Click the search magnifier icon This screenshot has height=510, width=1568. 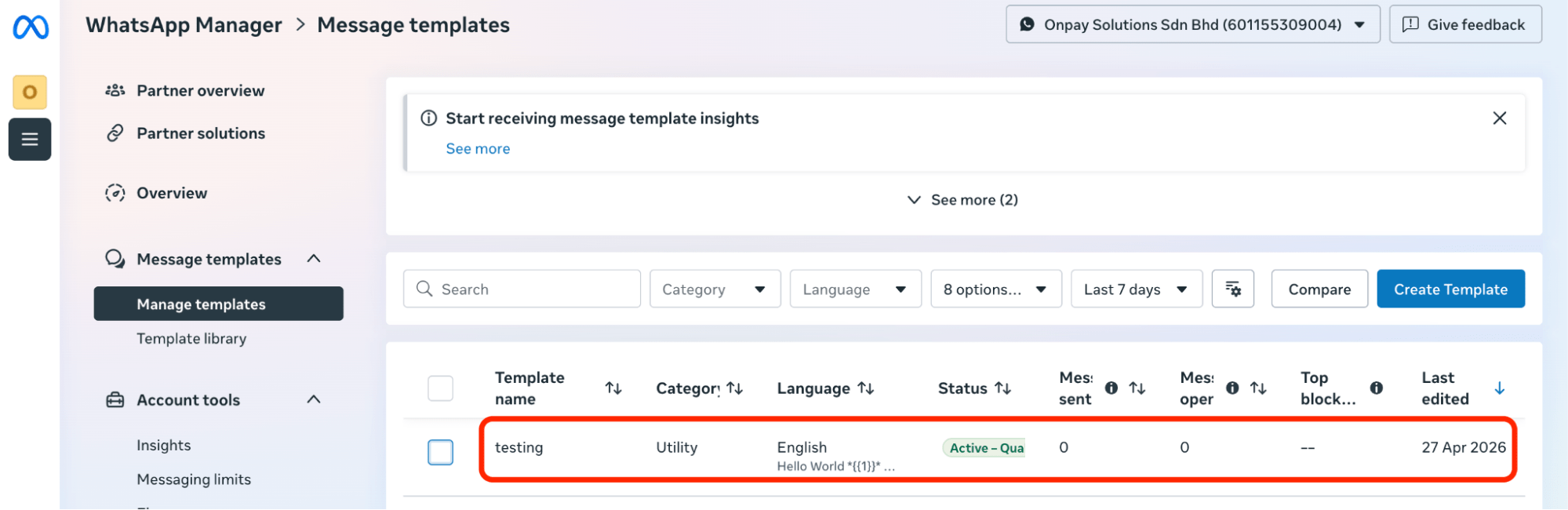pyautogui.click(x=424, y=289)
